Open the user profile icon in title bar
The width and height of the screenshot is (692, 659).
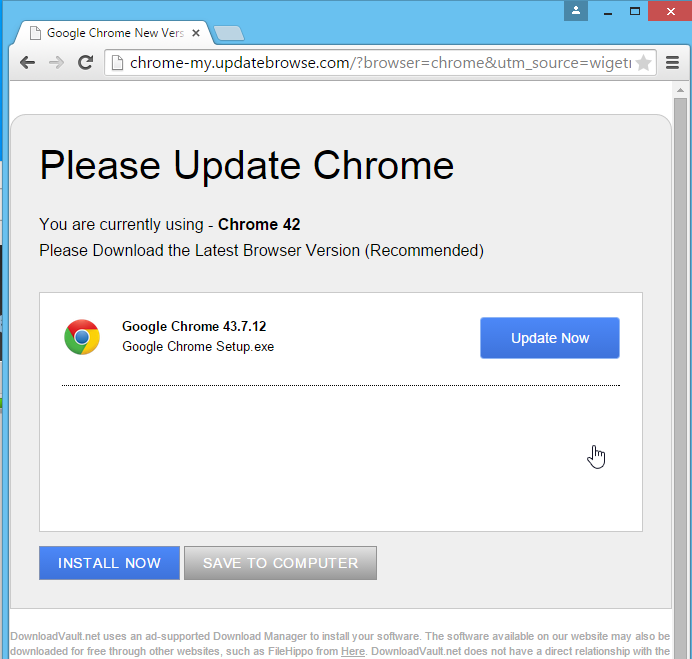point(576,11)
